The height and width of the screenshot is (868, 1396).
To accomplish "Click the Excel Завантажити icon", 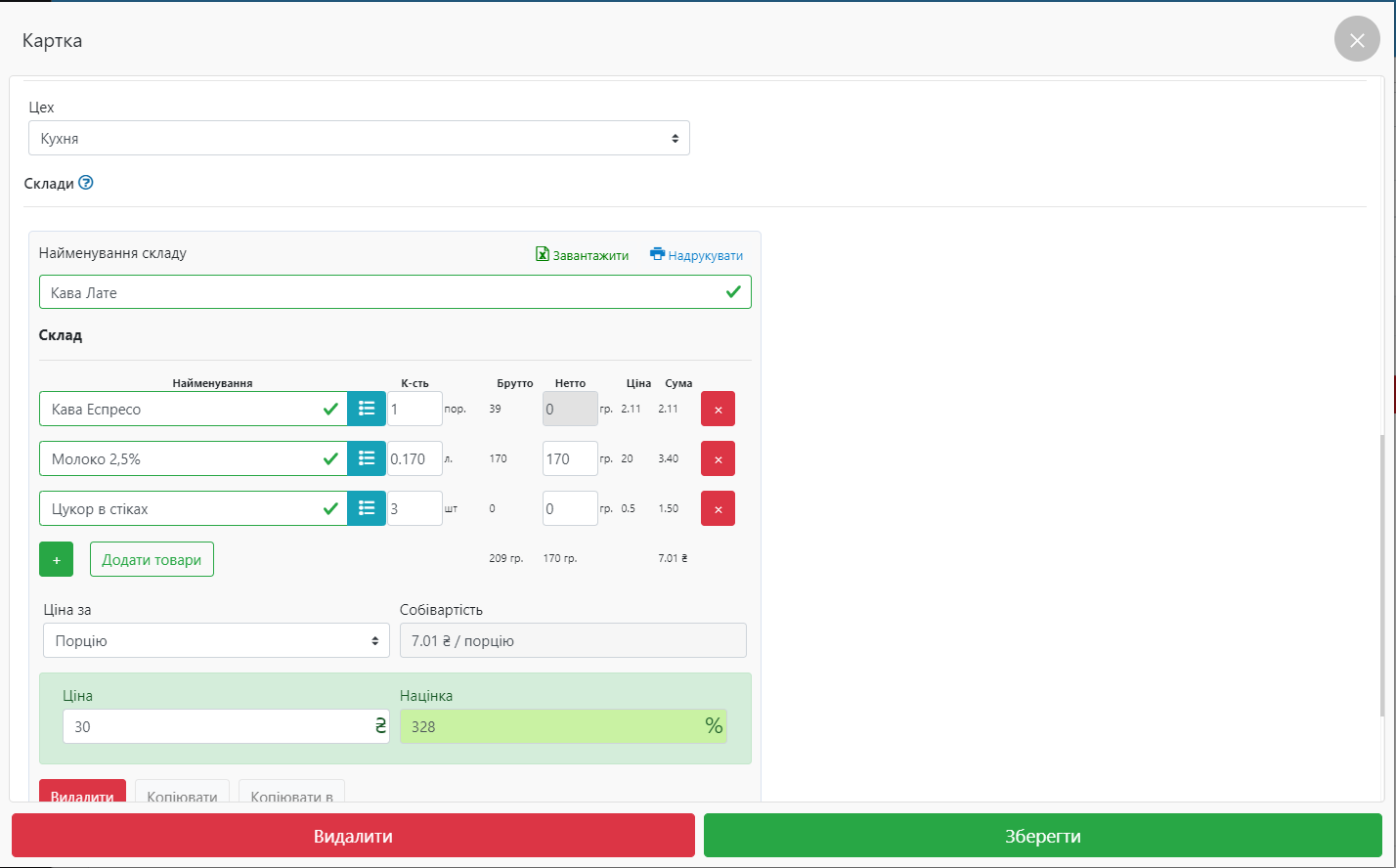I will [543, 254].
